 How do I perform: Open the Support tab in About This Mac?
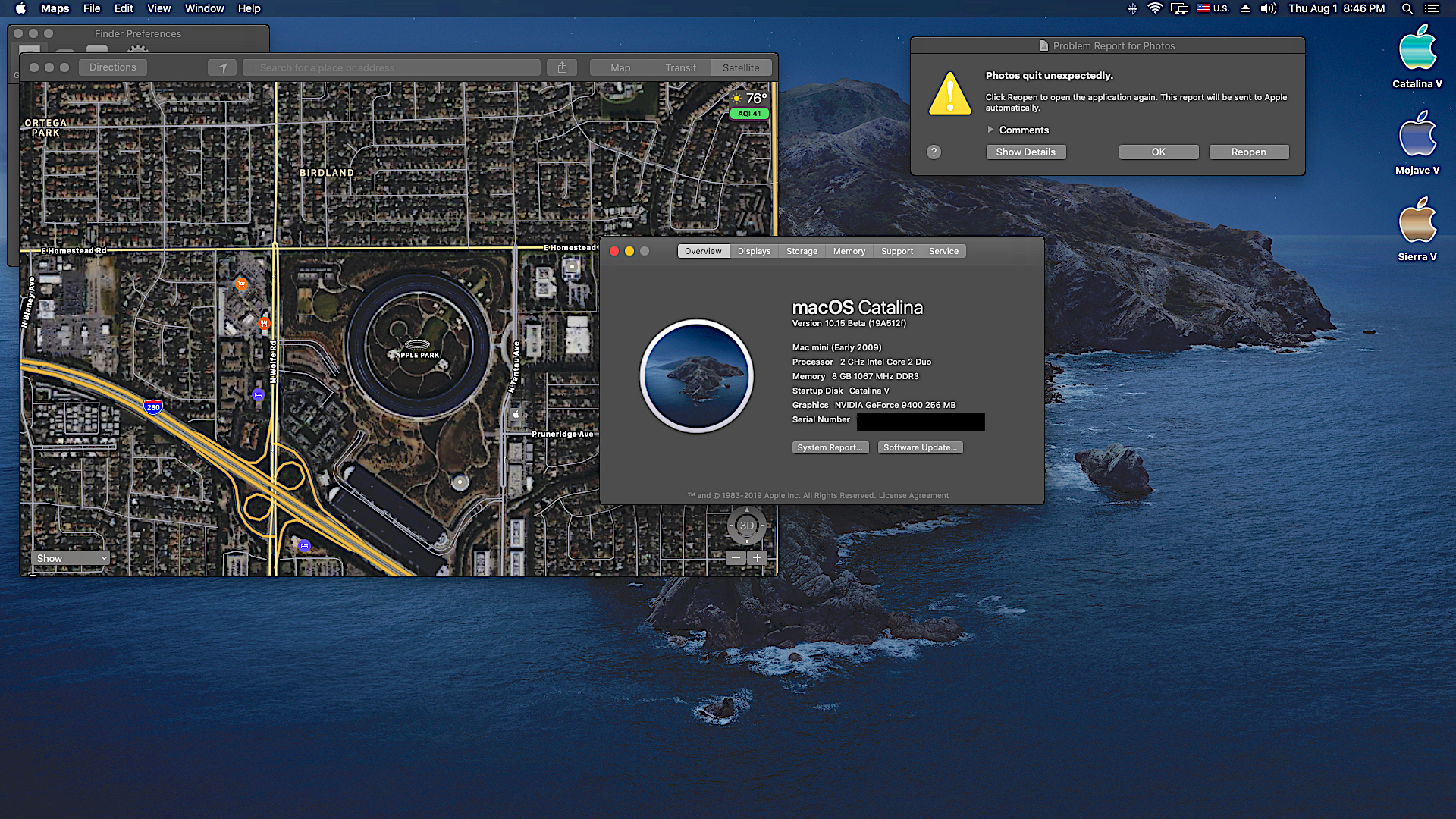(897, 251)
